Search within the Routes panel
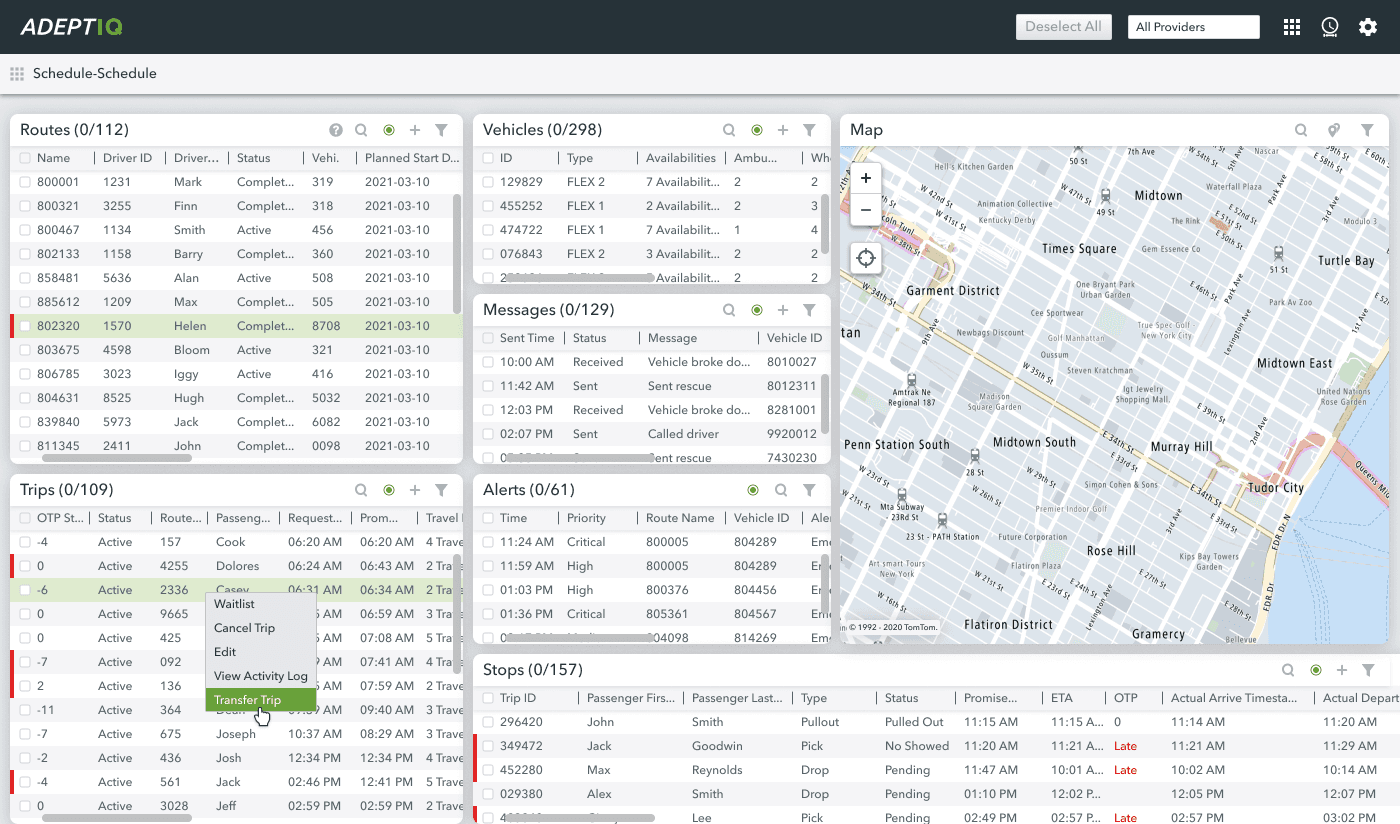1400x824 pixels. (361, 130)
